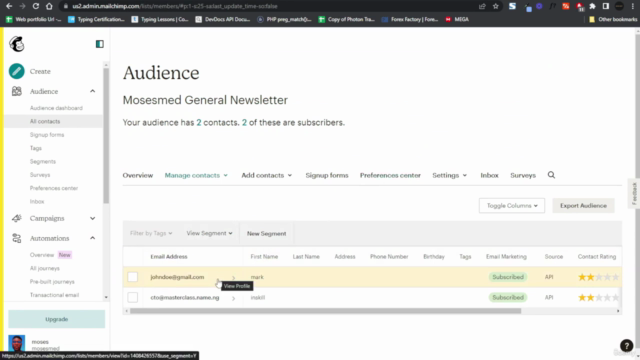Collapse the Automations sidebar section chevron
This screenshot has width=640, height=360.
[93, 238]
